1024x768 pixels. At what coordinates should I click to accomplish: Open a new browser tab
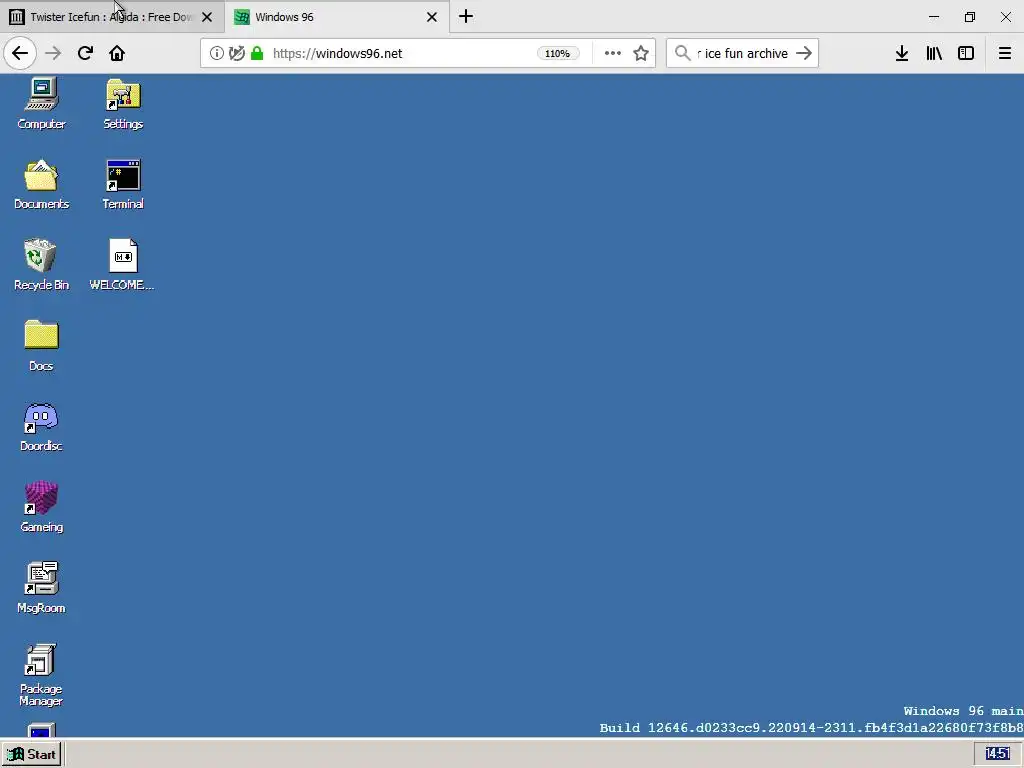[x=466, y=16]
